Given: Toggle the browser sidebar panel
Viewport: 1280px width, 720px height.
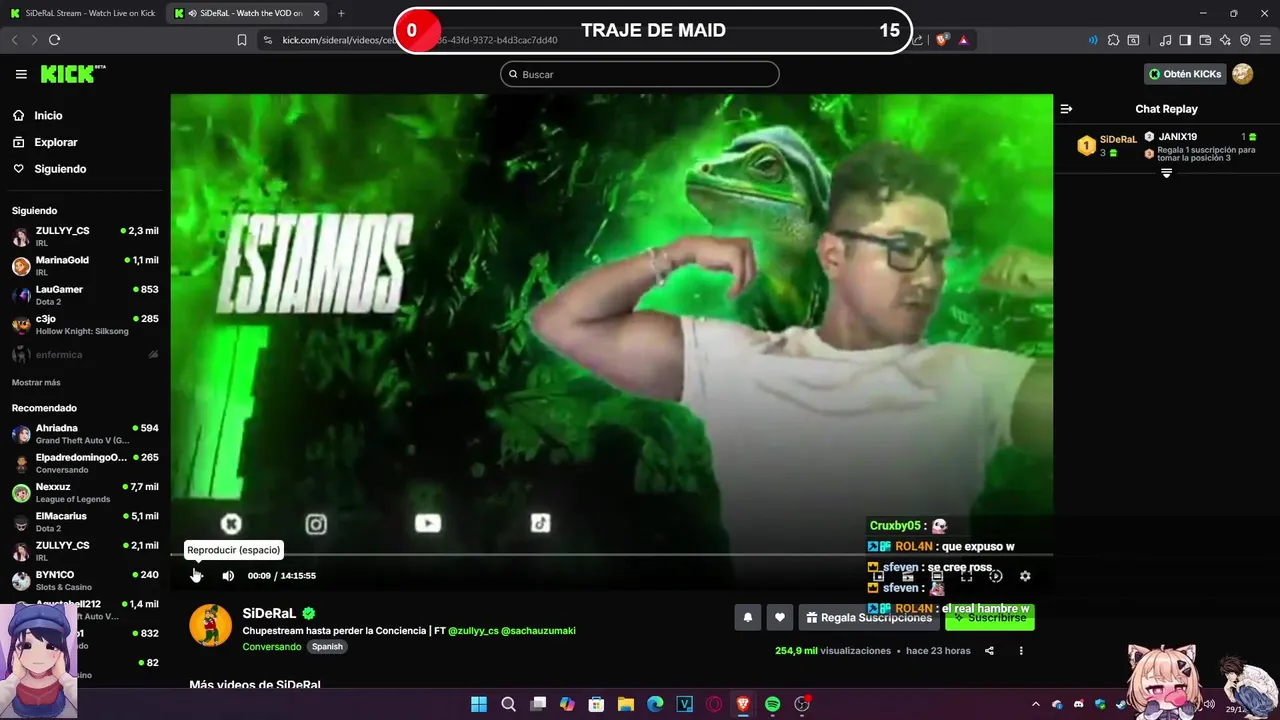Looking at the screenshot, I should click(1185, 40).
